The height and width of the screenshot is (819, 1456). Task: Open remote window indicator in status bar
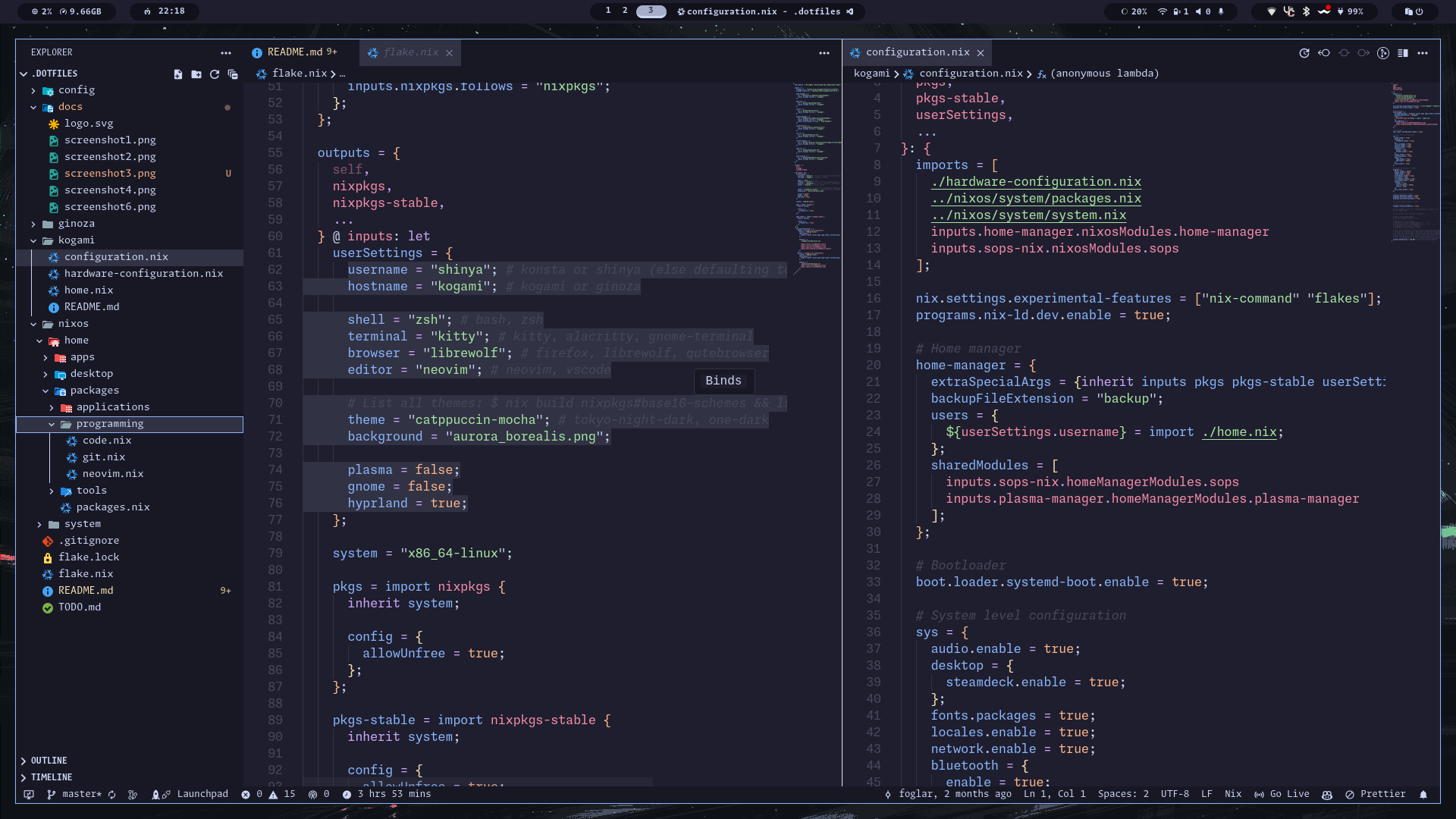click(29, 795)
